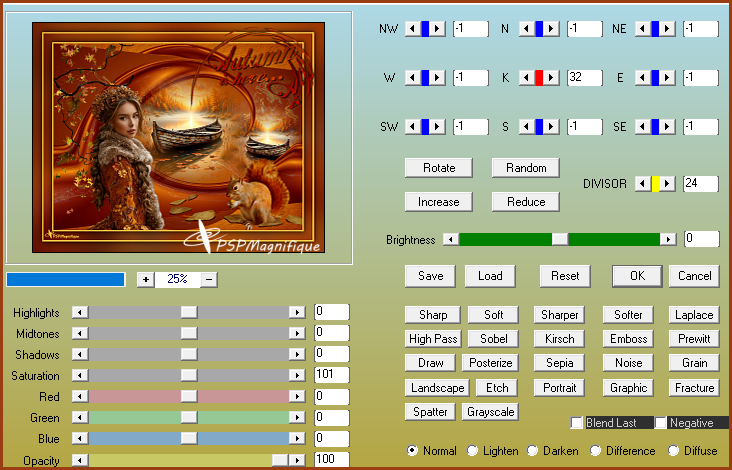
Task: Decrease the NW value with left arrow
Action: pyautogui.click(x=412, y=29)
